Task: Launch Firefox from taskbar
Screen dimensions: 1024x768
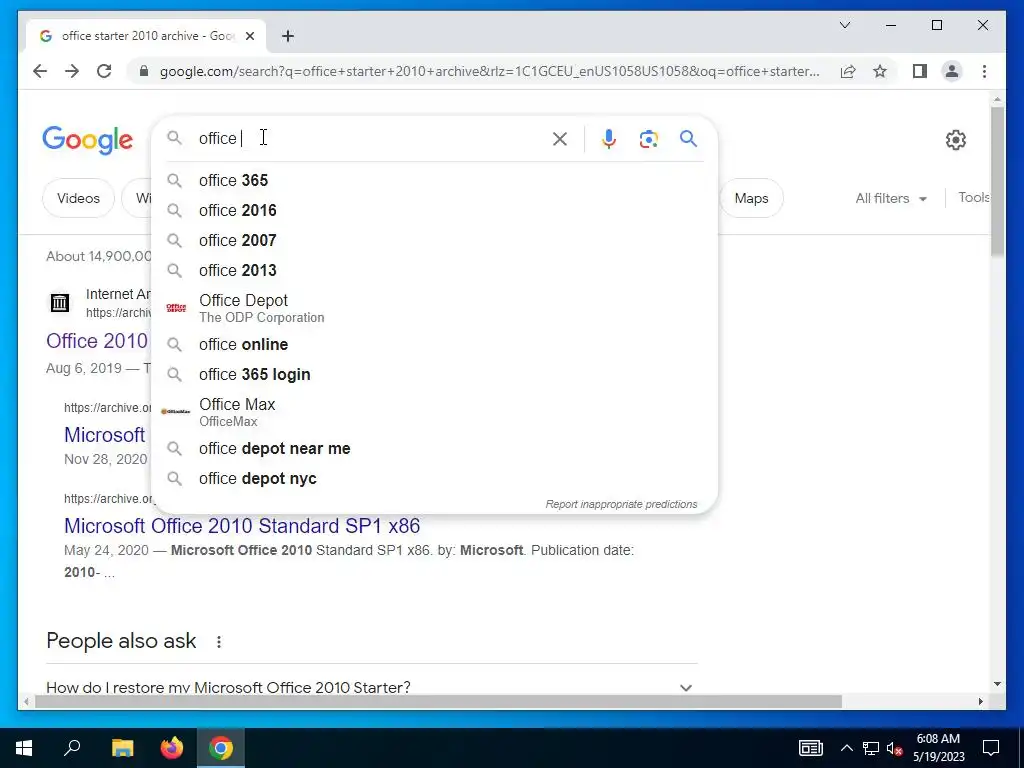Action: [172, 748]
